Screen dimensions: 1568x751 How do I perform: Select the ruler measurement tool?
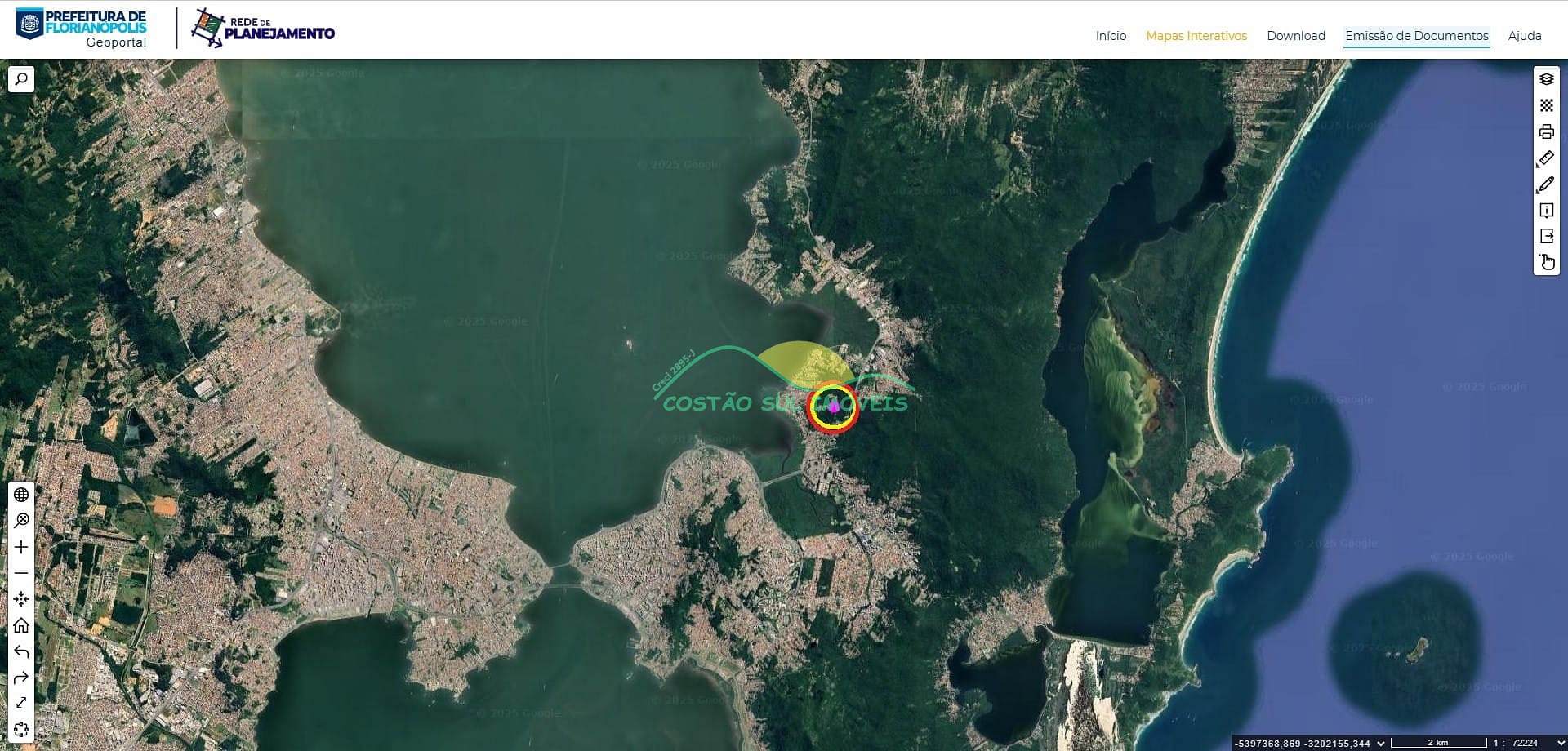click(x=1546, y=158)
